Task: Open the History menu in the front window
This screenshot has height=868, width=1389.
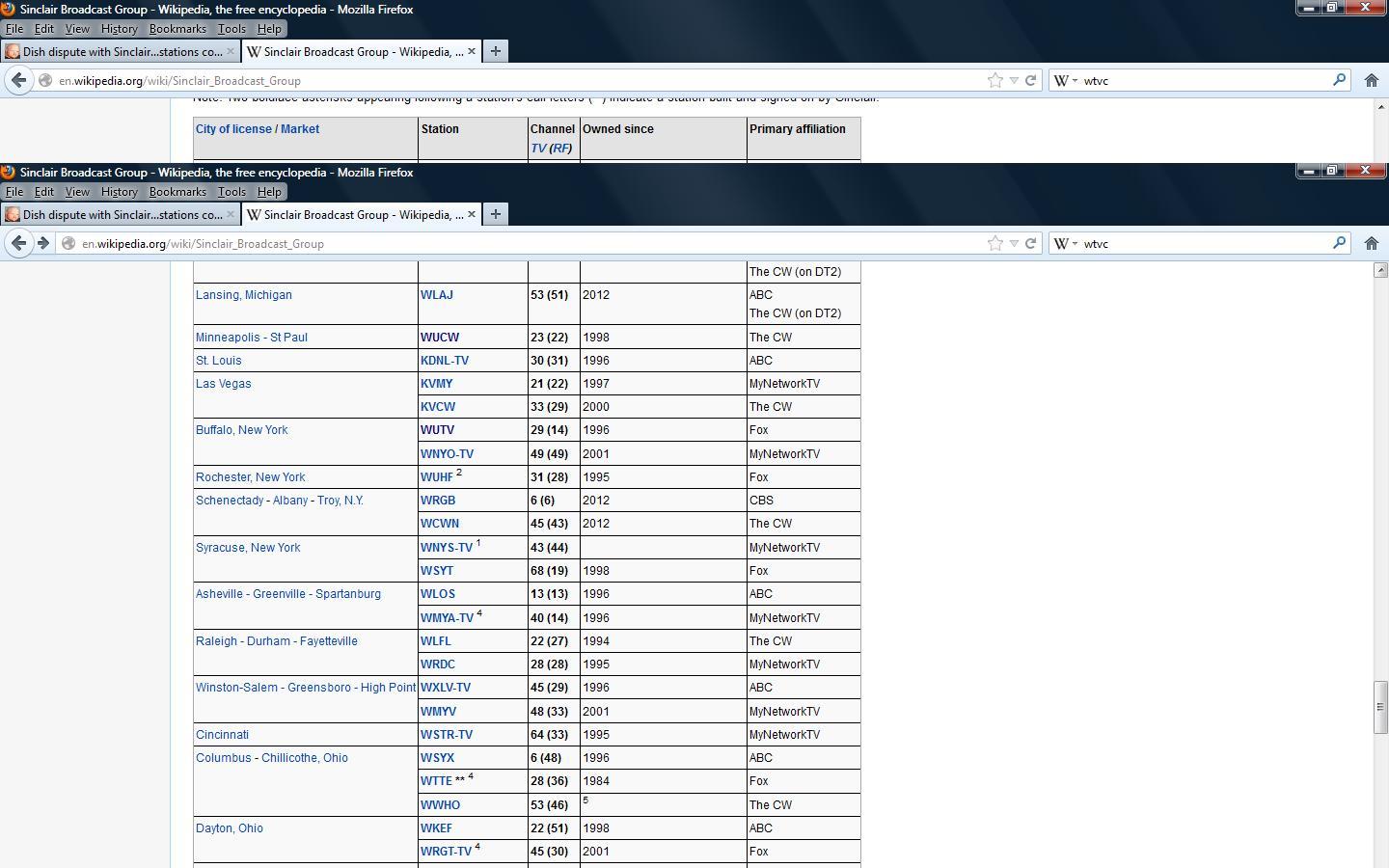Action: [119, 192]
